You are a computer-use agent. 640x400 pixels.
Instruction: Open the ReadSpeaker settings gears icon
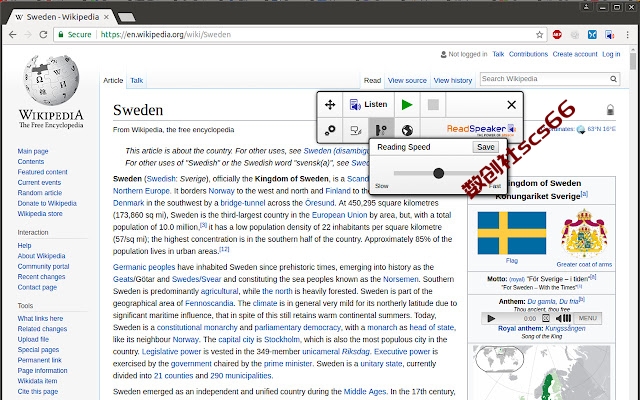[330, 130]
